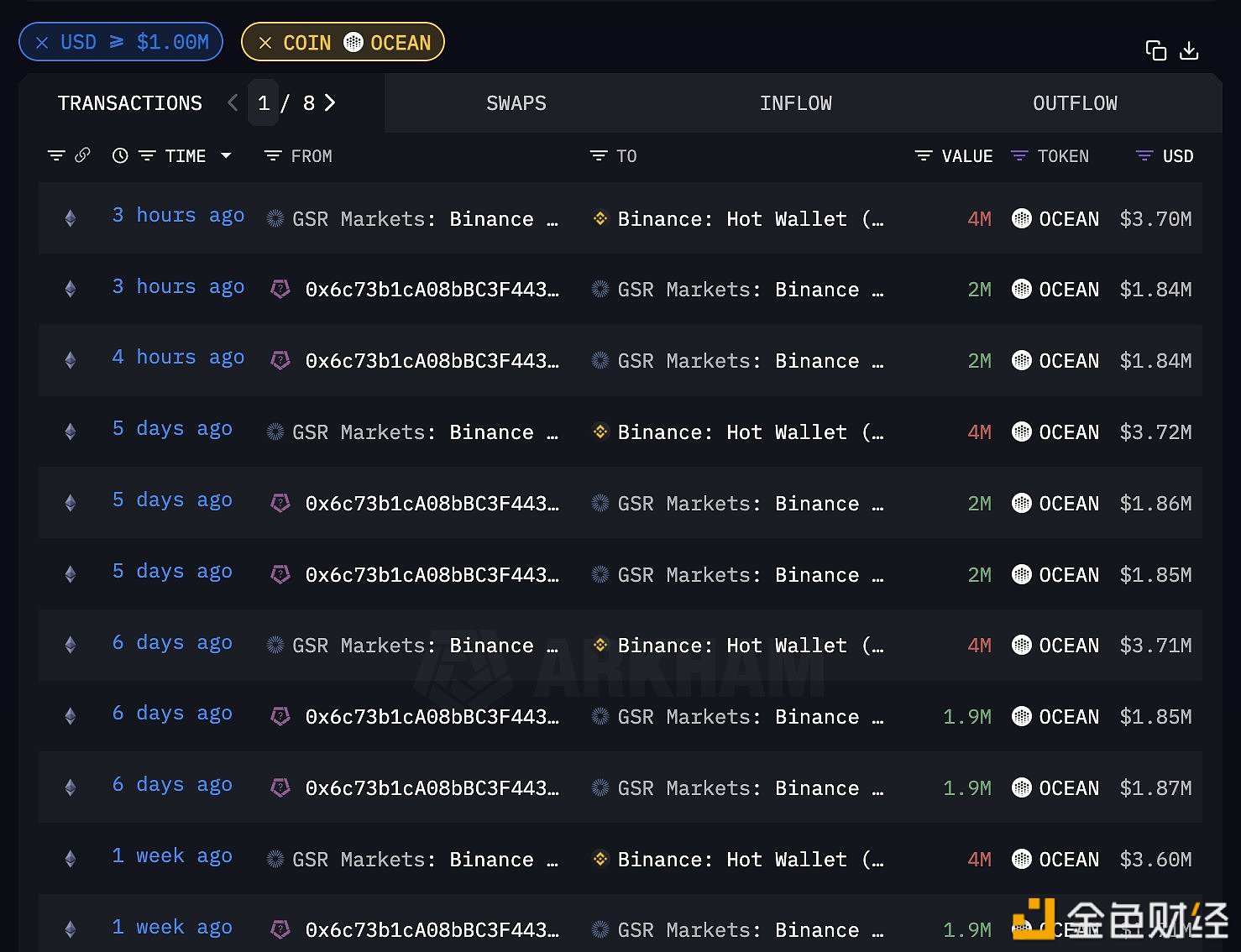The height and width of the screenshot is (952, 1241).
Task: Click the clock icon beside TIME
Action: pyautogui.click(x=120, y=155)
